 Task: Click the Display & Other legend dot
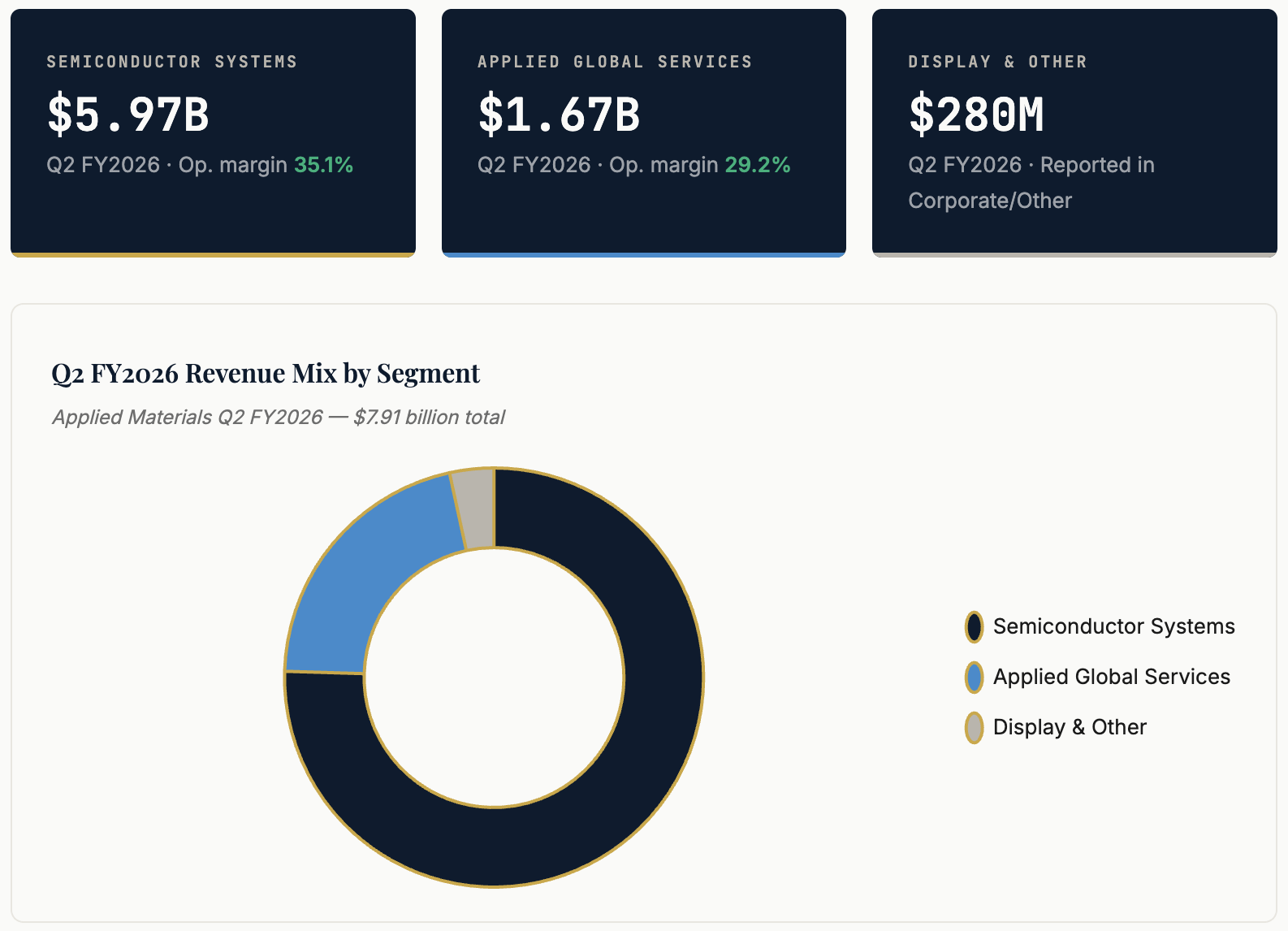click(974, 728)
